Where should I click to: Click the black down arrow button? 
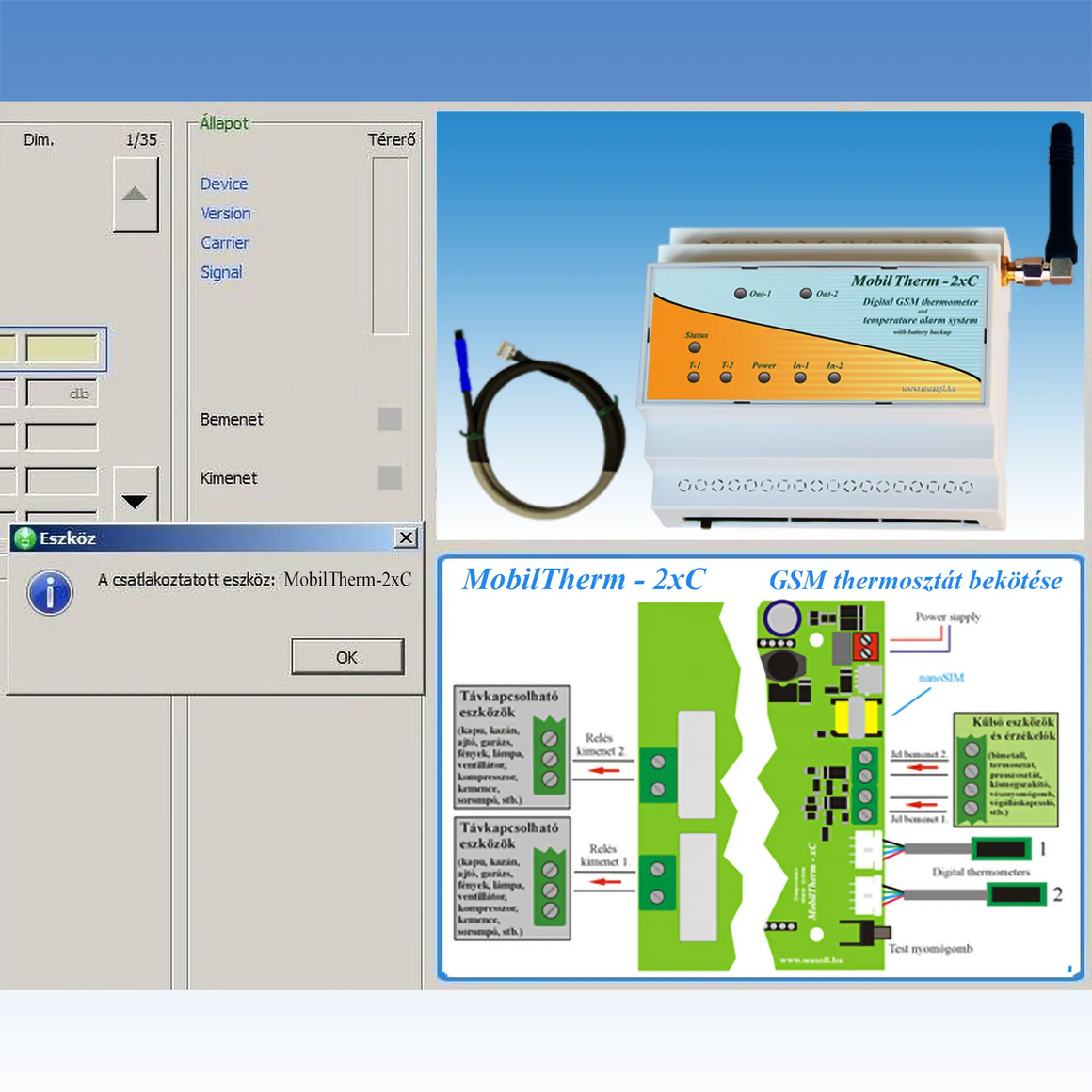tap(136, 499)
